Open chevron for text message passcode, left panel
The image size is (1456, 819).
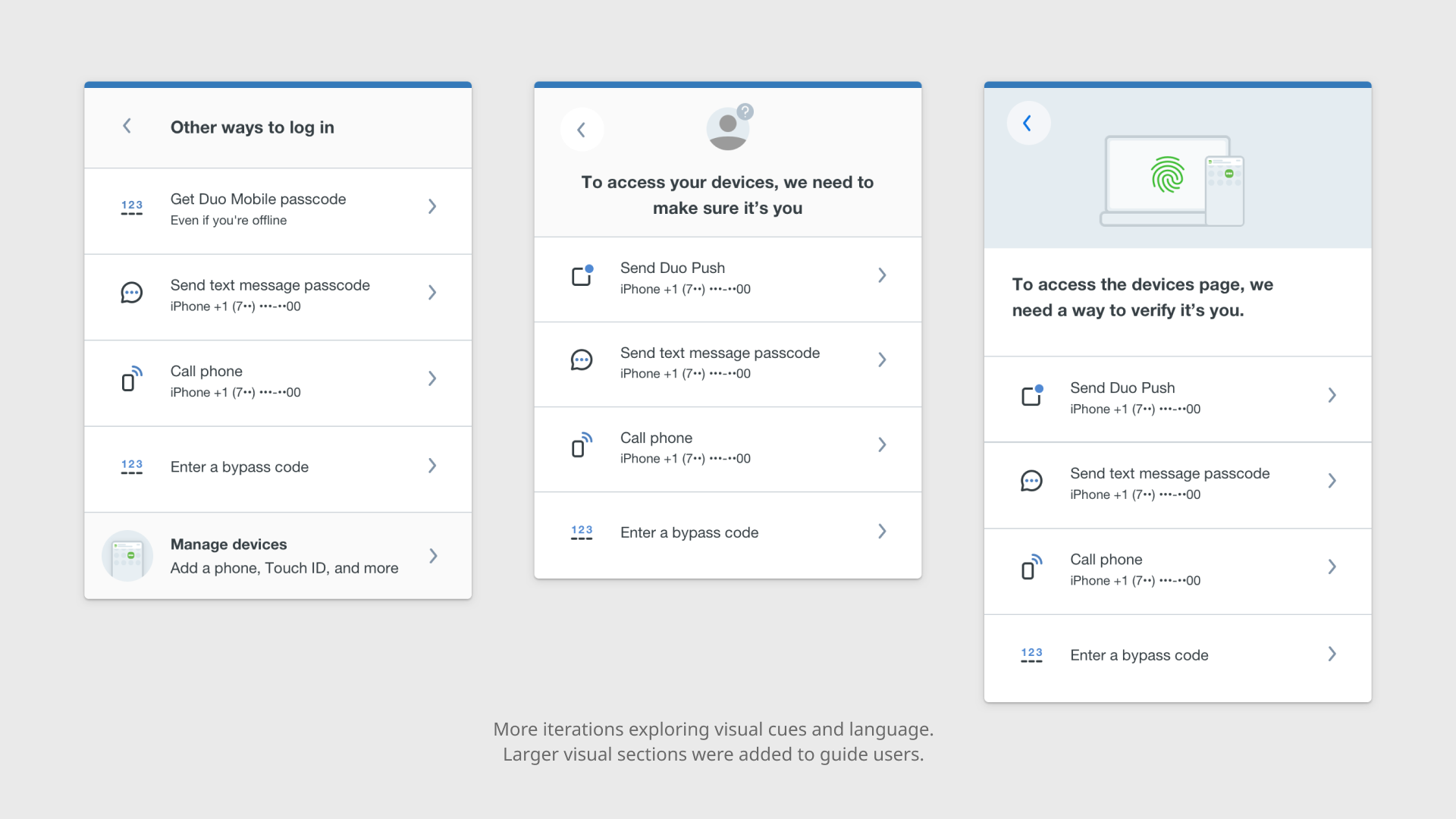[432, 293]
